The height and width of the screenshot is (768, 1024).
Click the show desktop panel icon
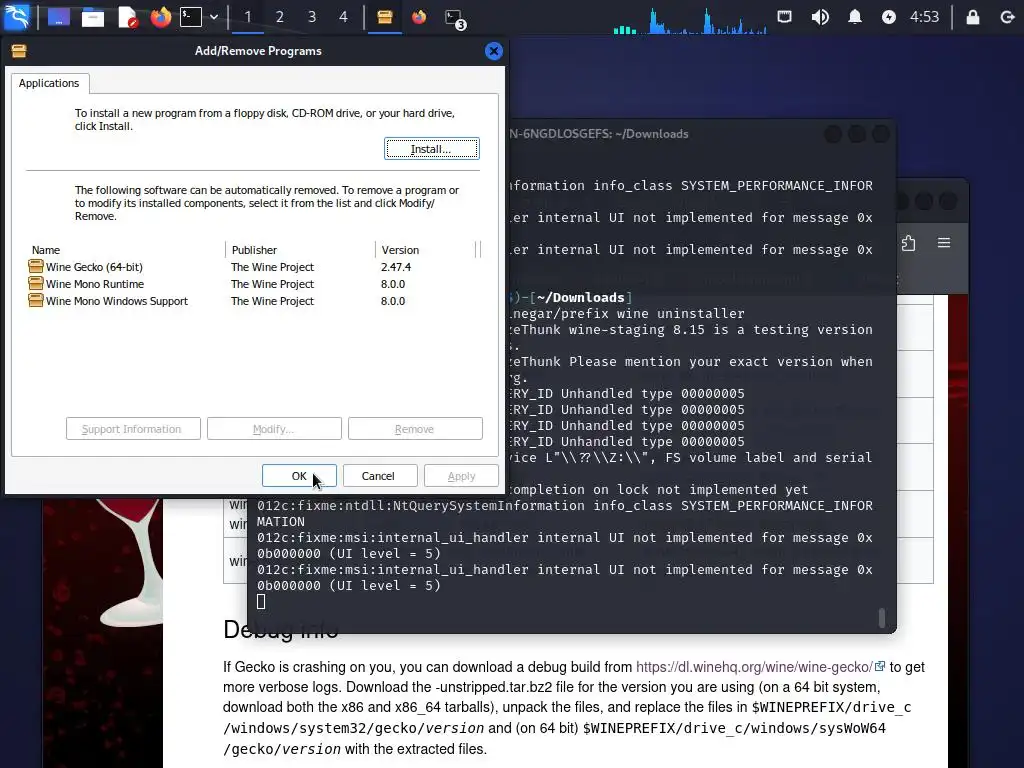pyautogui.click(x=59, y=17)
